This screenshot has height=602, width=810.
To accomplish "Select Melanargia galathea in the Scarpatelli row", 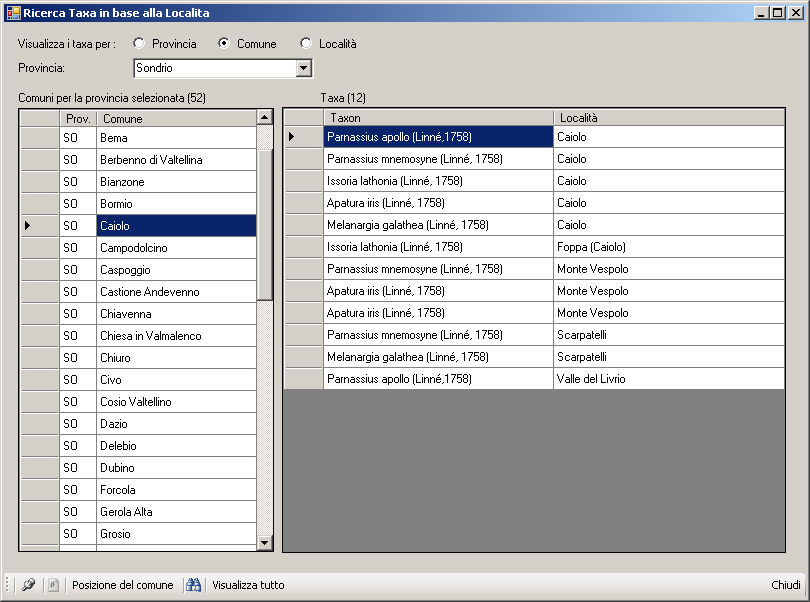I will 439,357.
